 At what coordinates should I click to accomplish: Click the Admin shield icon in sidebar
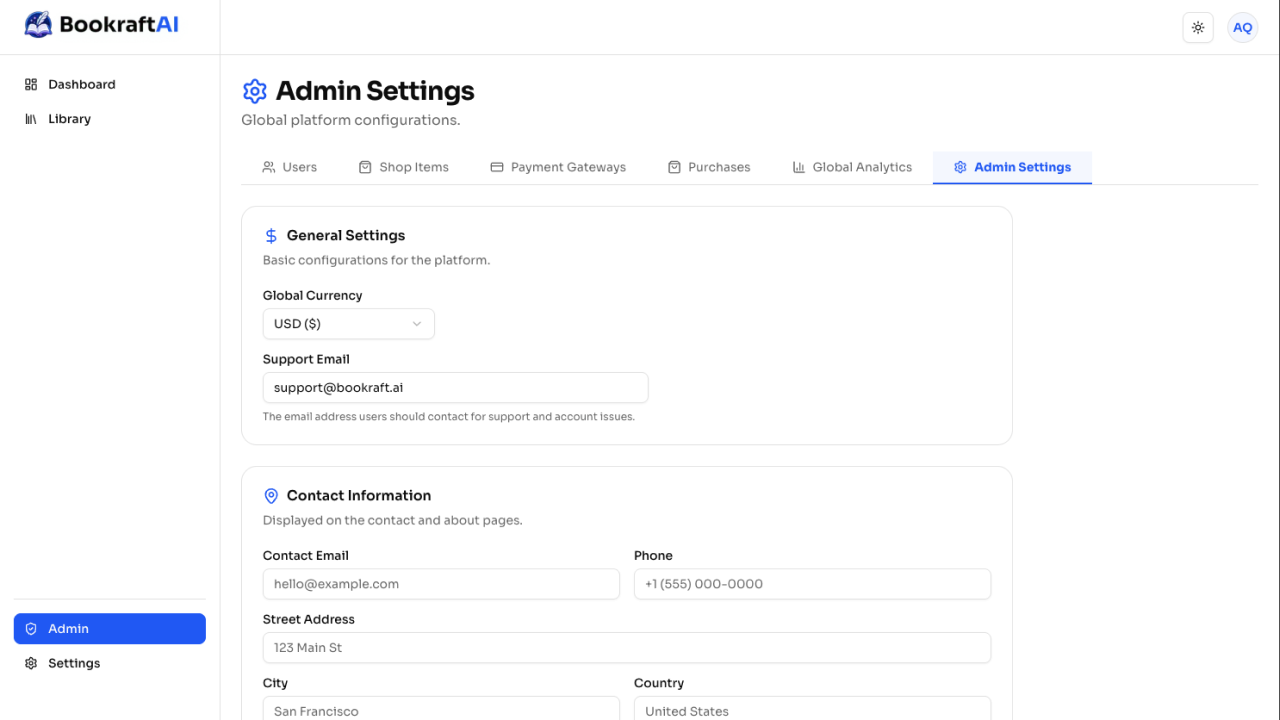click(31, 629)
